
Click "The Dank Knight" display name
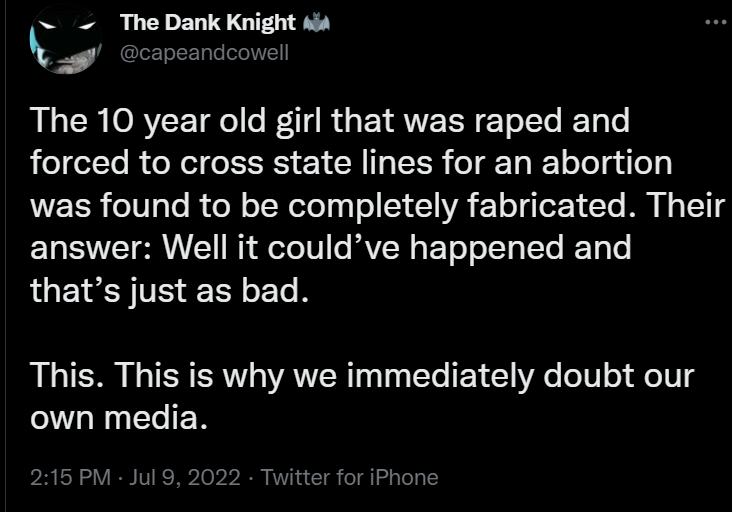tap(207, 23)
